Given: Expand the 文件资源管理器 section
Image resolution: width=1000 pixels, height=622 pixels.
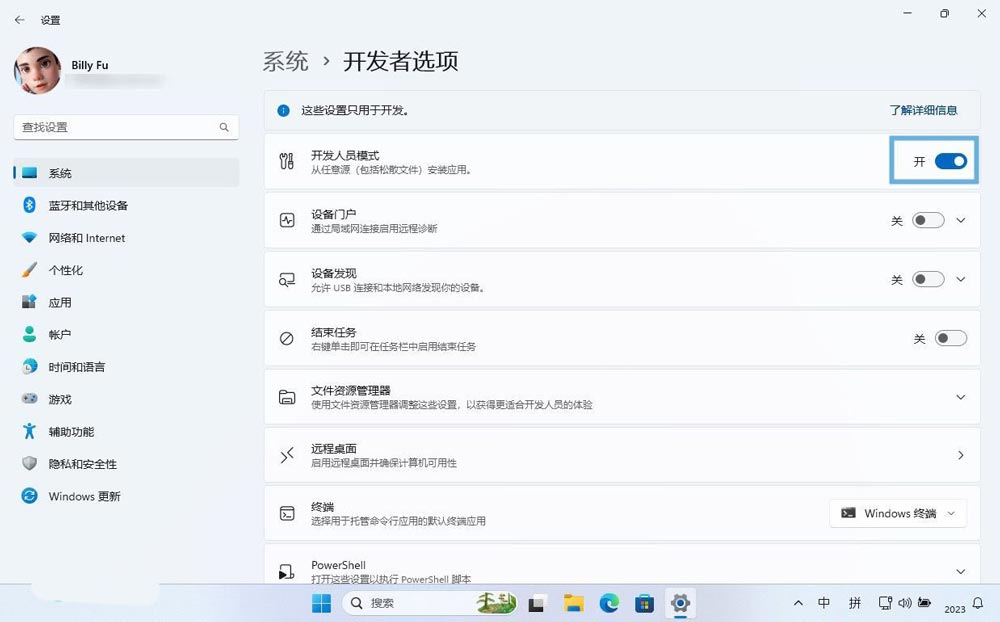Looking at the screenshot, I should point(961,397).
